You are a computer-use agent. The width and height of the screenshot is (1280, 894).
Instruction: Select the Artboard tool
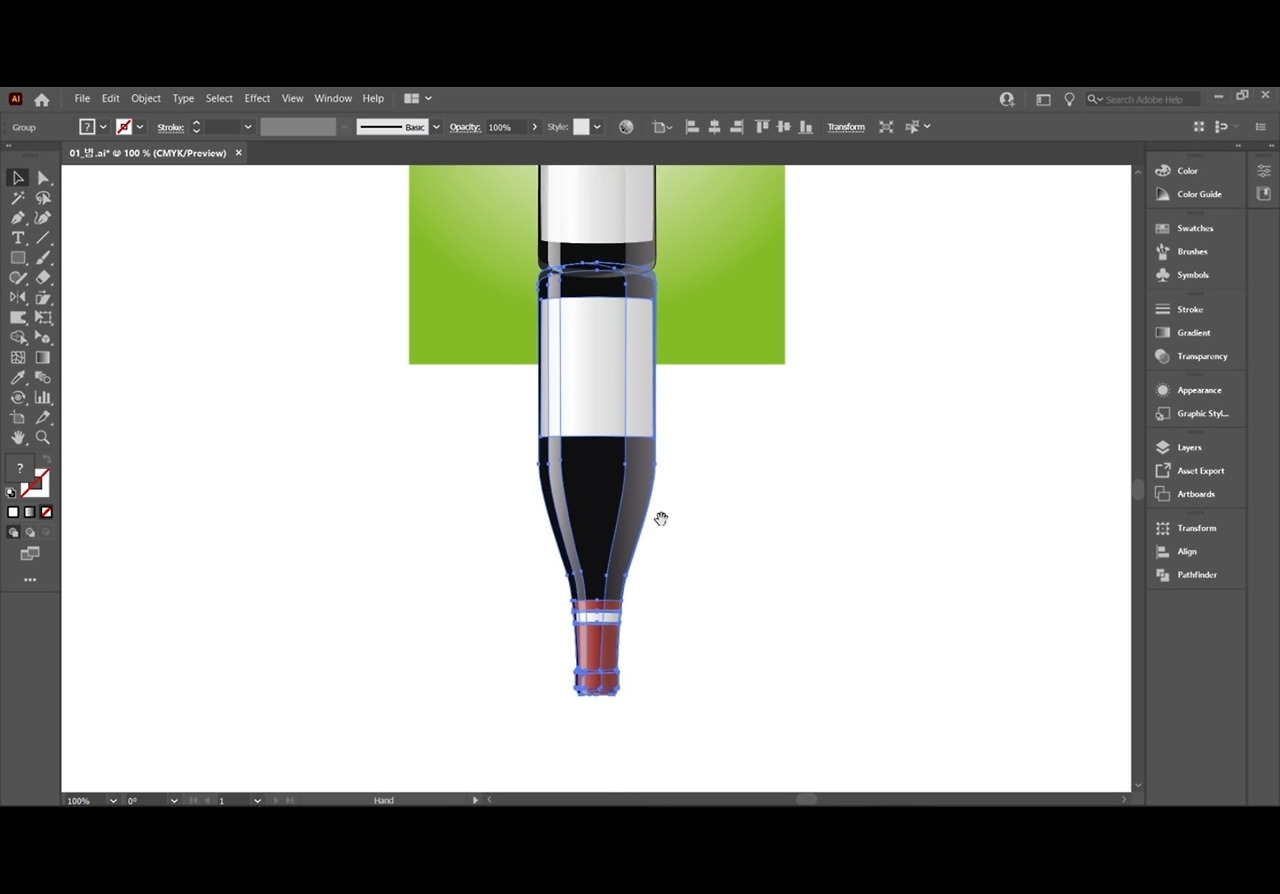[18, 418]
